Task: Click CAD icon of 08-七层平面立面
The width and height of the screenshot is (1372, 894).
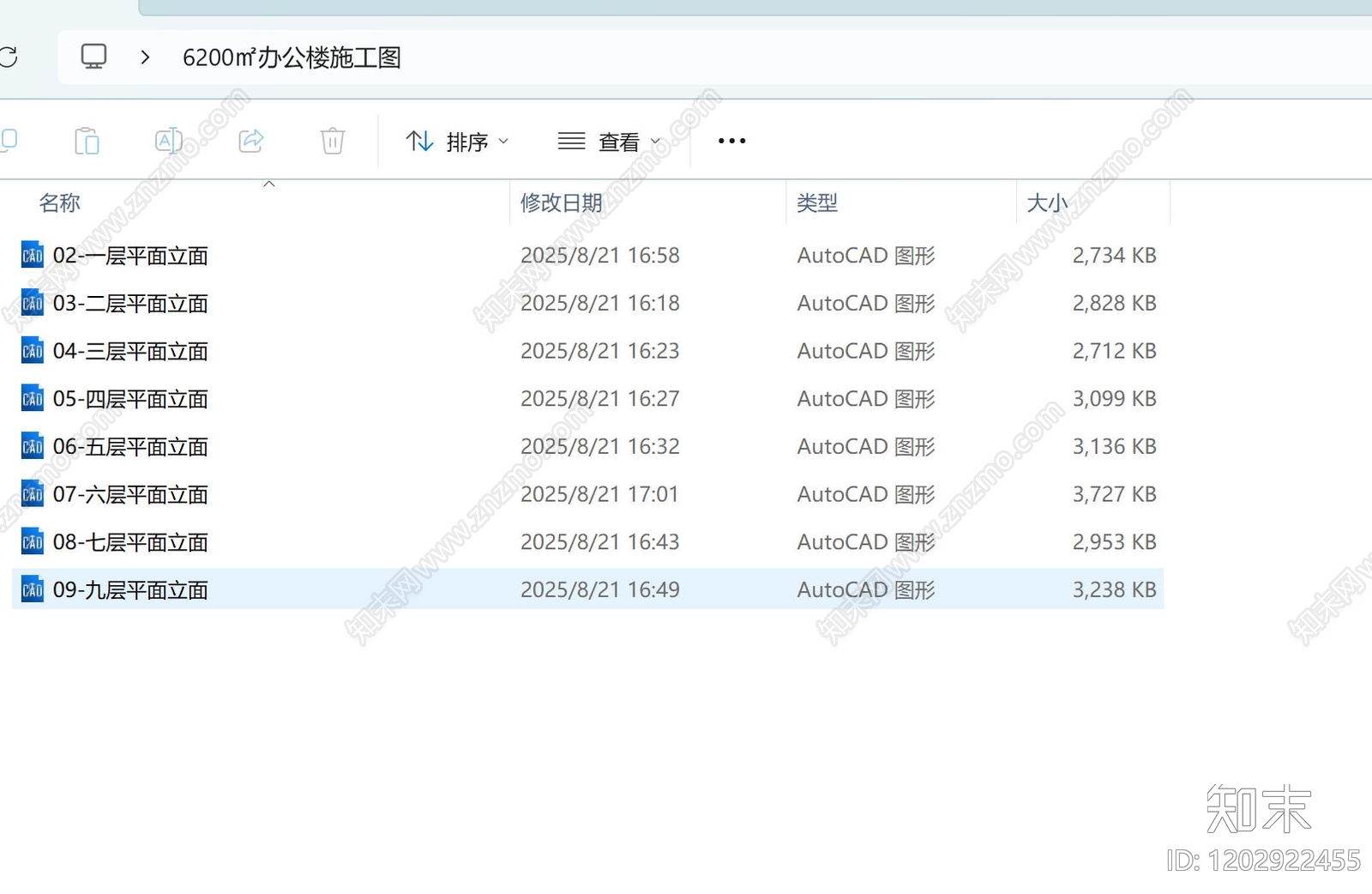Action: [32, 541]
